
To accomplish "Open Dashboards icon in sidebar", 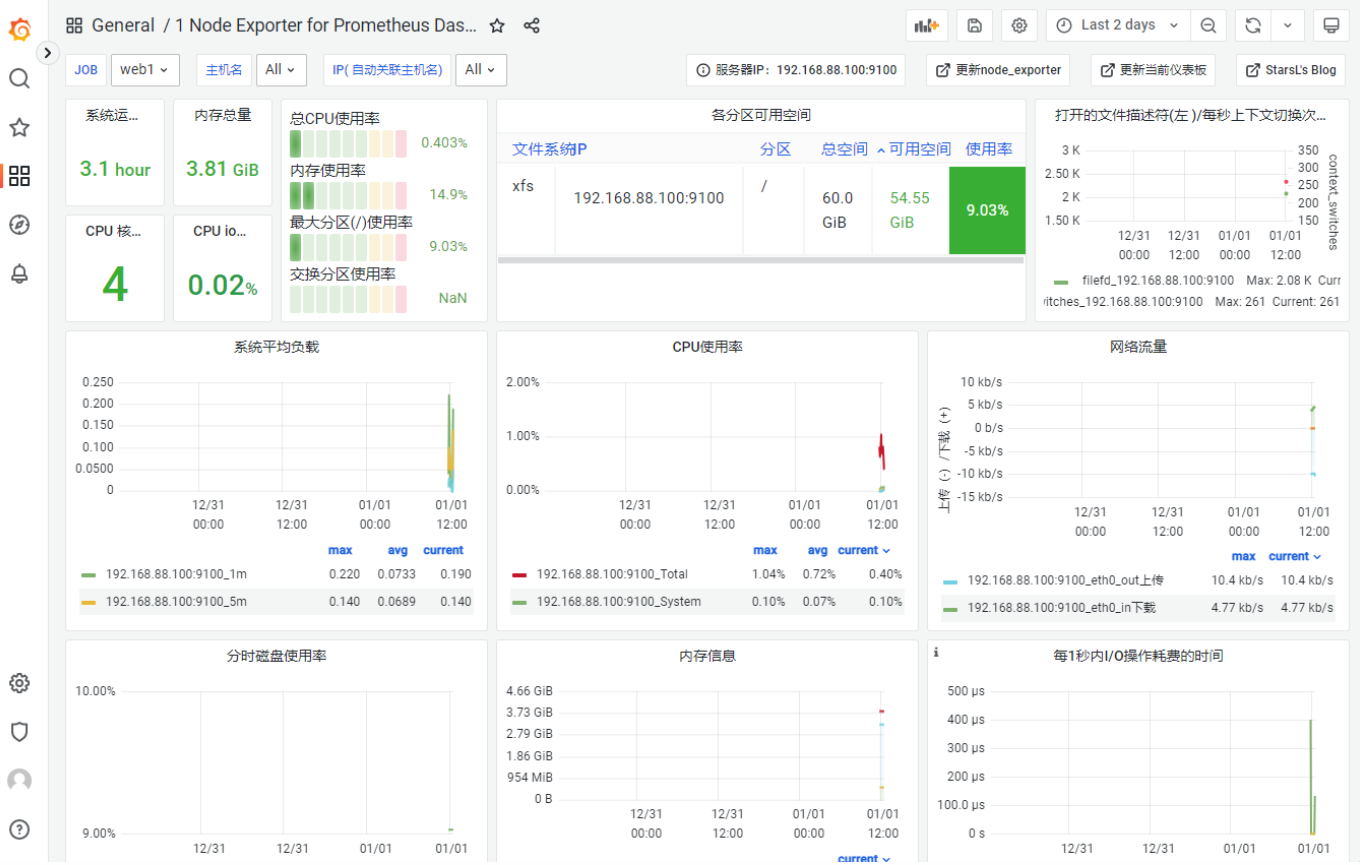I will click(19, 176).
